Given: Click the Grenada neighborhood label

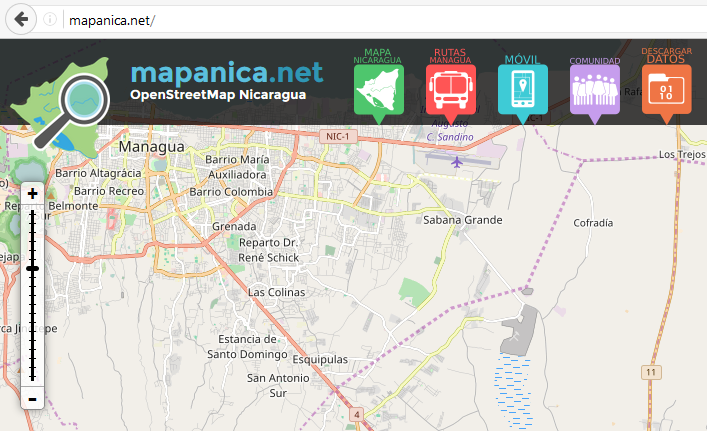Looking at the screenshot, I should click(234, 226).
